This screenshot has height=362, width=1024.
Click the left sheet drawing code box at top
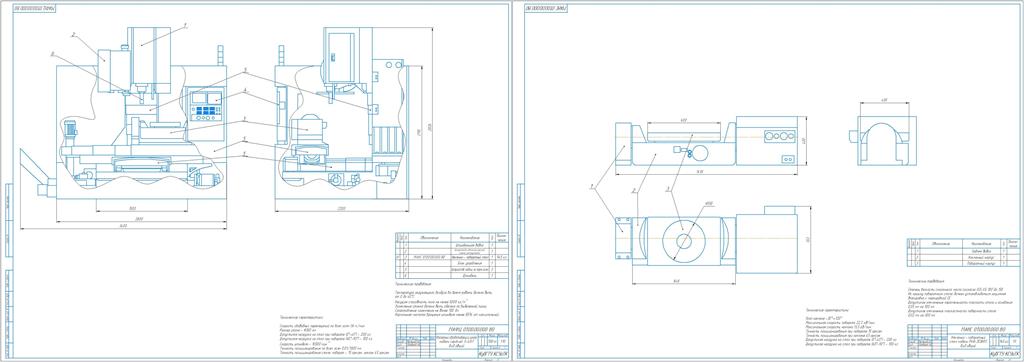click(34, 8)
